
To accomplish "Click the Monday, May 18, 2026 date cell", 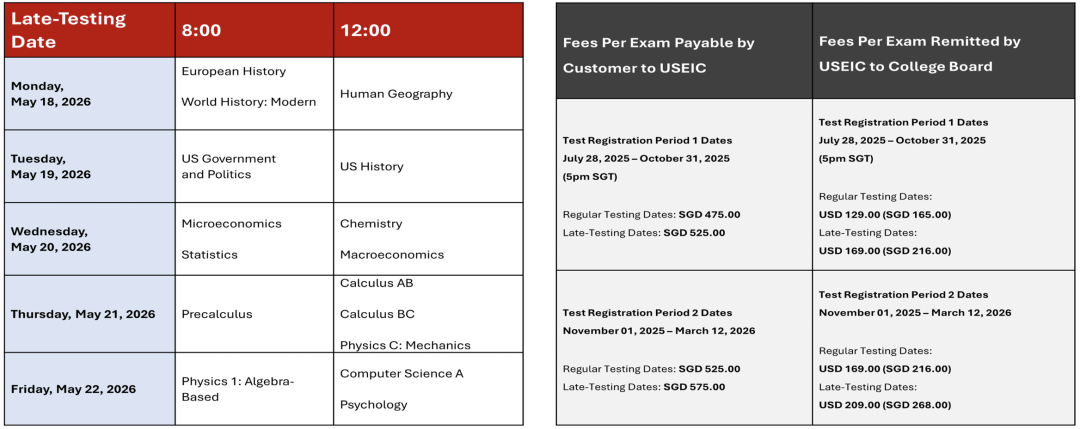I will coord(90,94).
